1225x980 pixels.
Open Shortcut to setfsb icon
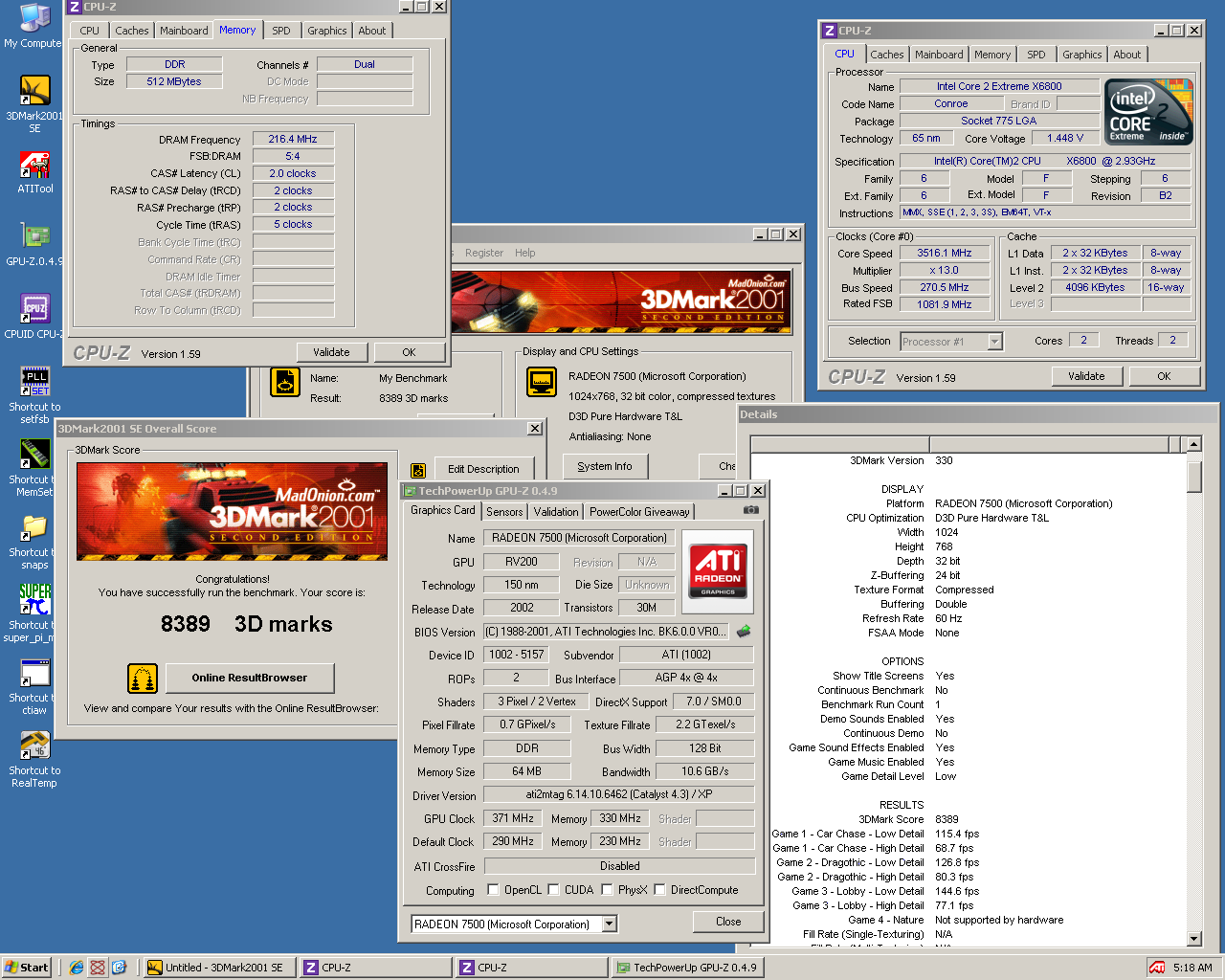coord(34,395)
